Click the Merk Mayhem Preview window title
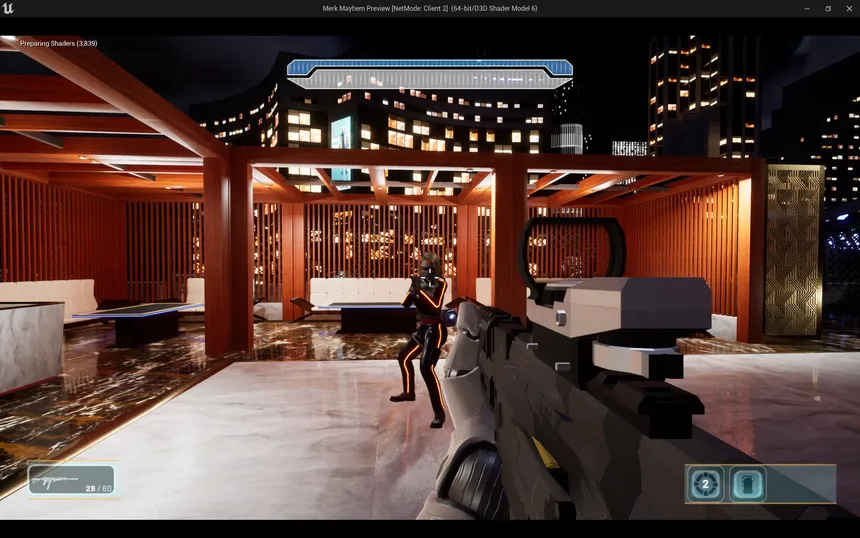This screenshot has height=538, width=860. point(429,8)
